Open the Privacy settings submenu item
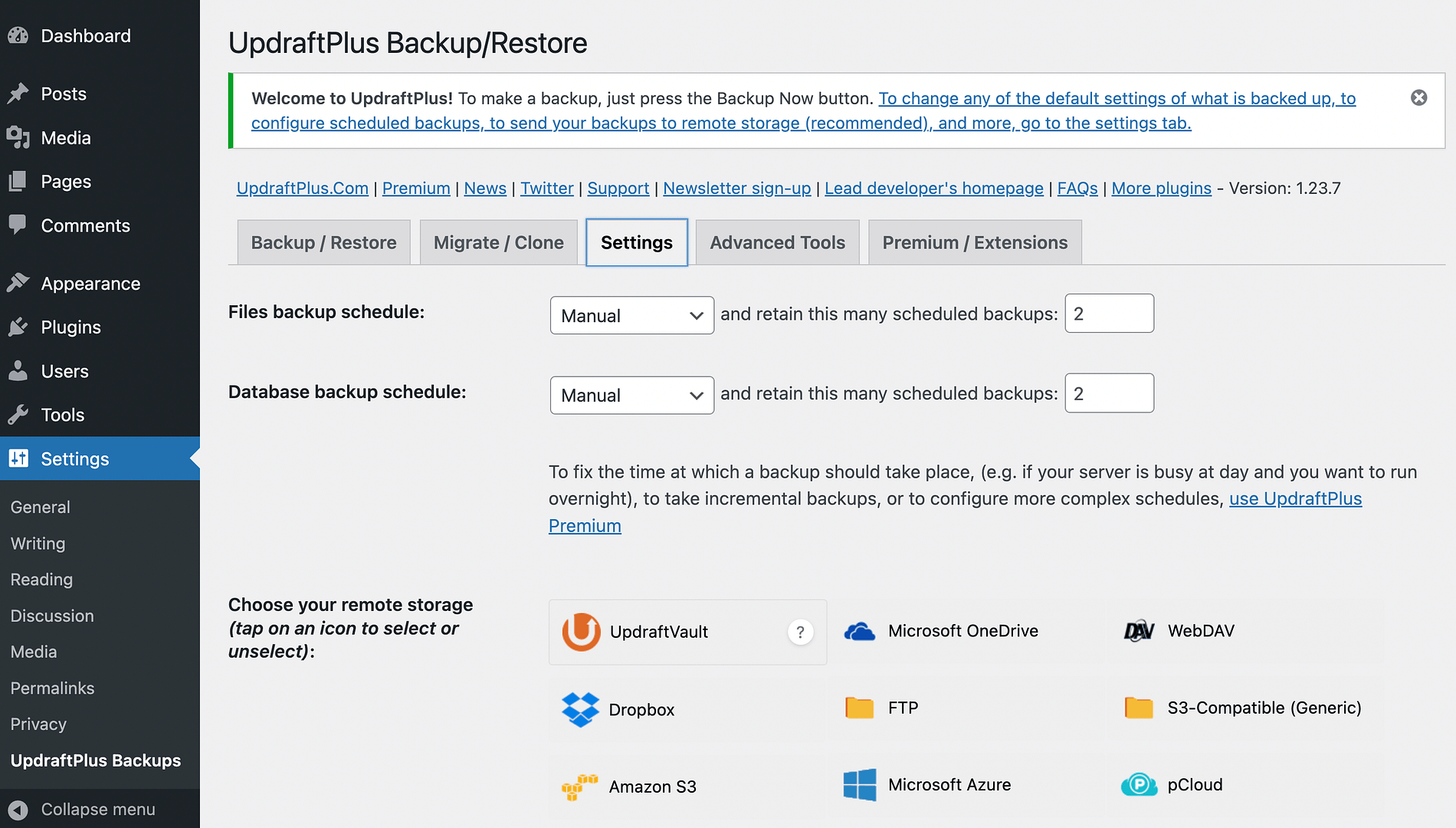Image resolution: width=1456 pixels, height=828 pixels. click(x=38, y=724)
